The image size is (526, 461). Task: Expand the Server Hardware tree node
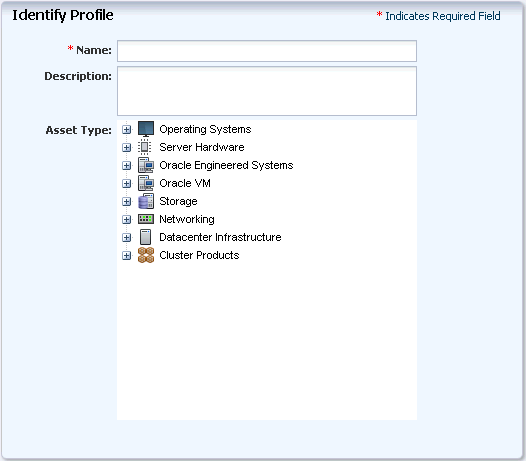[126, 148]
